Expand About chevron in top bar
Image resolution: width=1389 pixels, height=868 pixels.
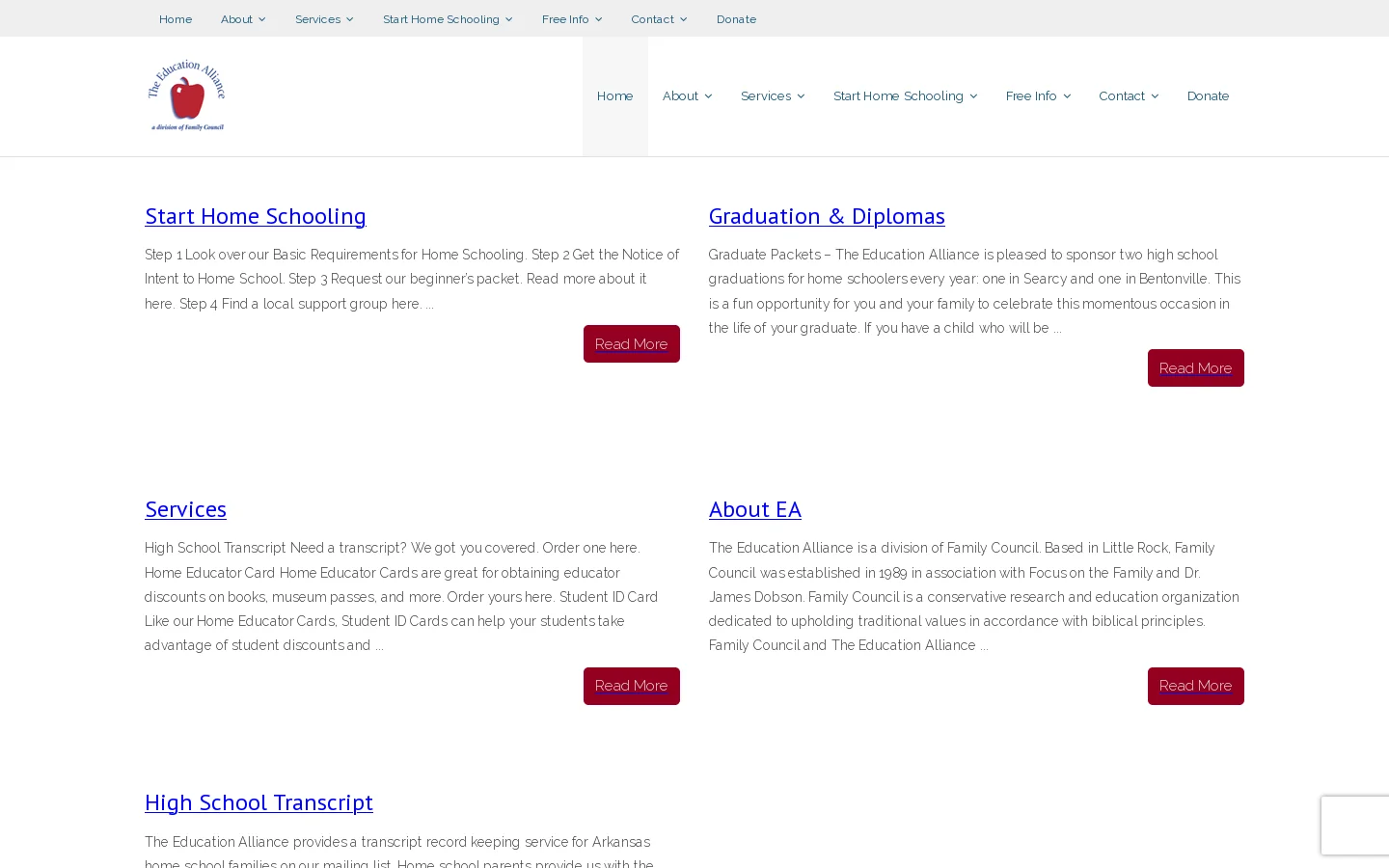click(261, 19)
